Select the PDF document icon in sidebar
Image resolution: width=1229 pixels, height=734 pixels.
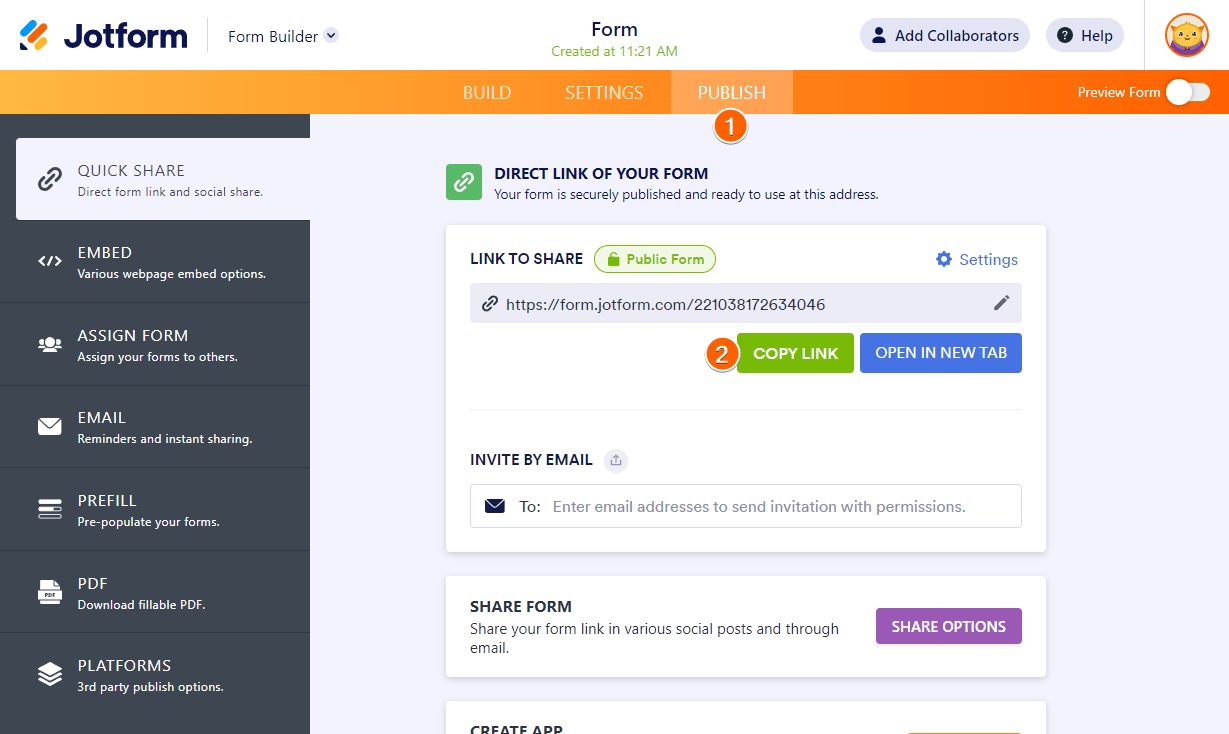(50, 591)
